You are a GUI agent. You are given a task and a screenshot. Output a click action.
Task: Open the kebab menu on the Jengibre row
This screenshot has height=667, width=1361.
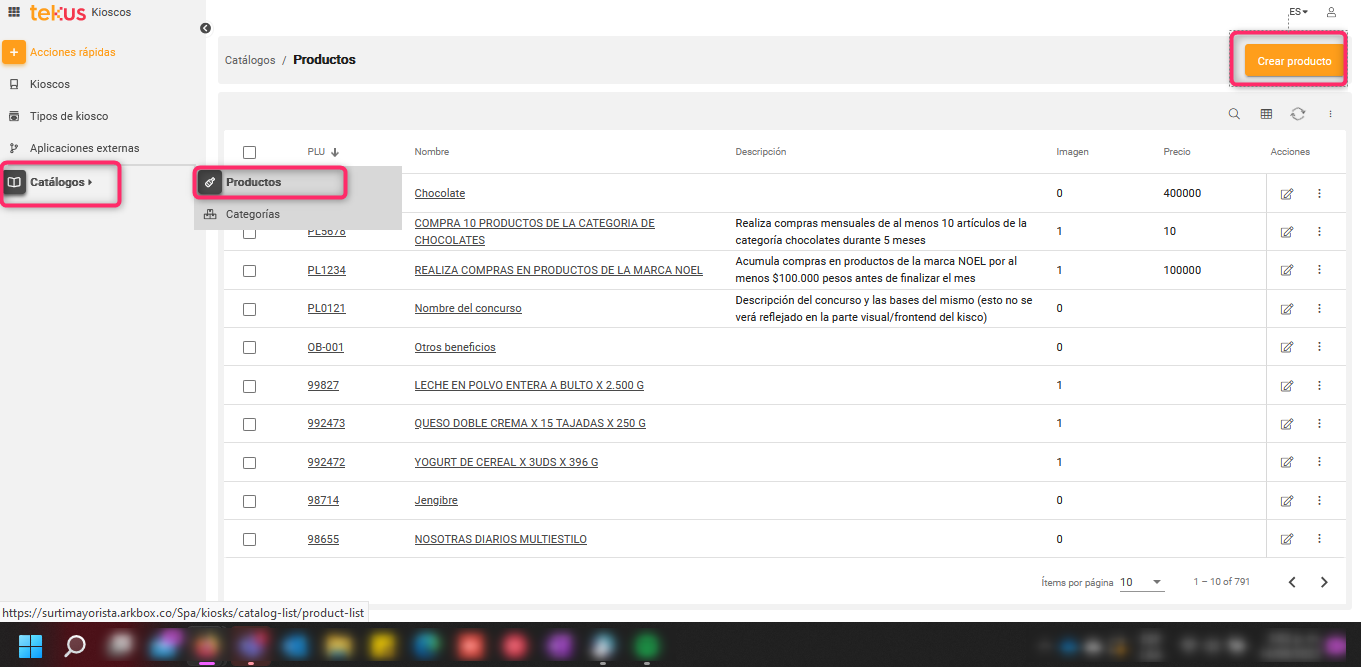(1319, 500)
